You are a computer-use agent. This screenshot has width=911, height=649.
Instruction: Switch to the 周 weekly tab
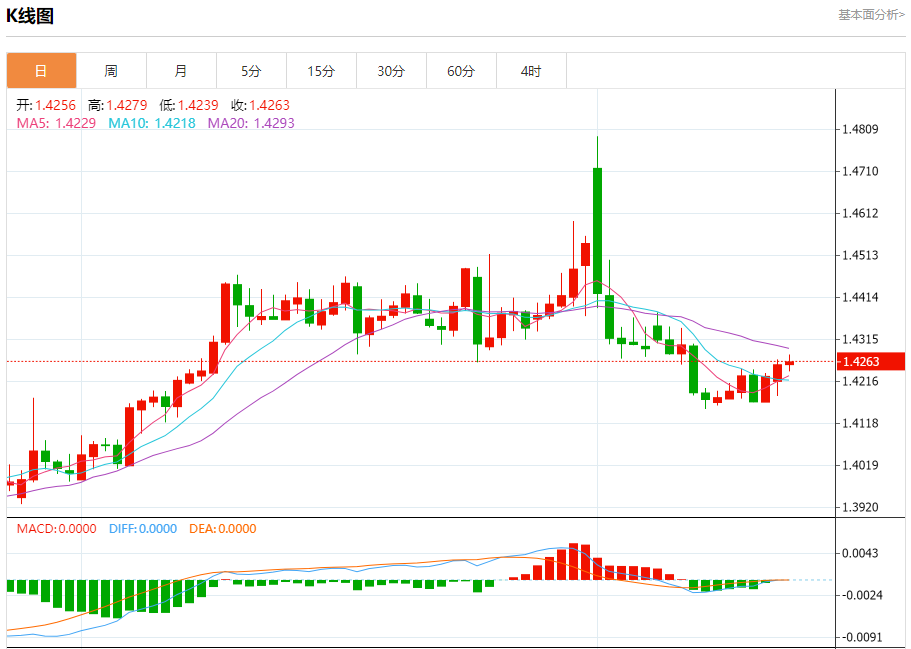click(111, 71)
